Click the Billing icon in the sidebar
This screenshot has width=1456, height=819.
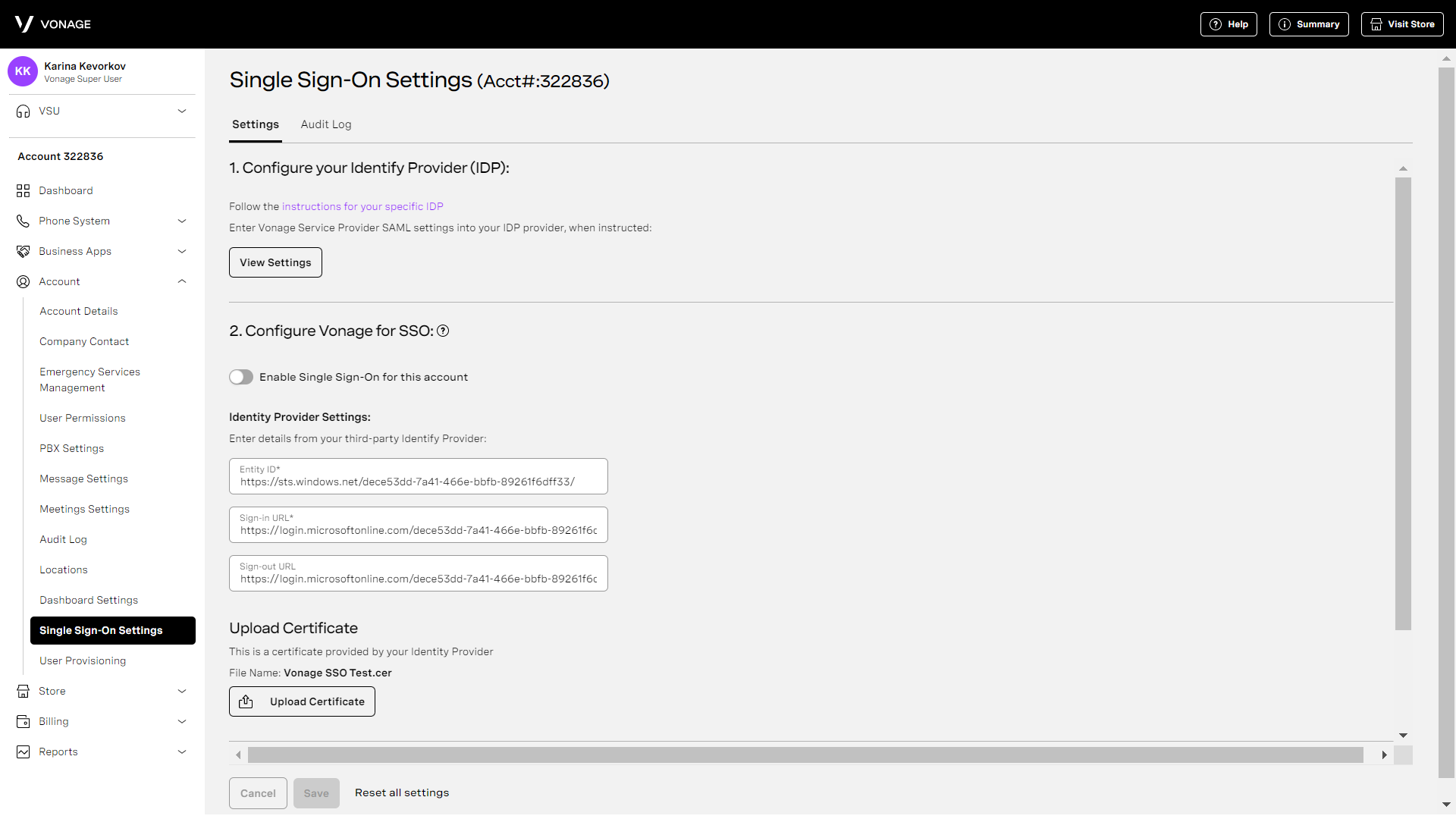[x=24, y=721]
